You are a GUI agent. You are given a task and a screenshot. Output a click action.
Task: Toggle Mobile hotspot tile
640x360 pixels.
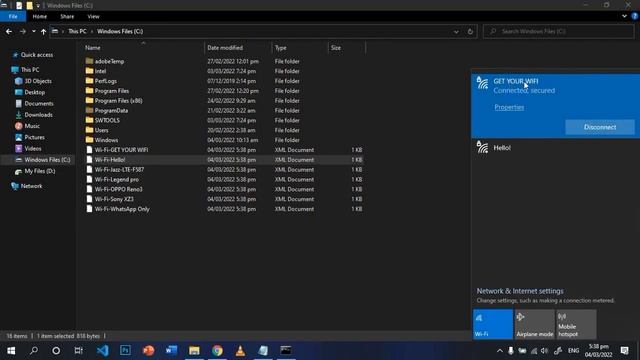click(x=576, y=324)
